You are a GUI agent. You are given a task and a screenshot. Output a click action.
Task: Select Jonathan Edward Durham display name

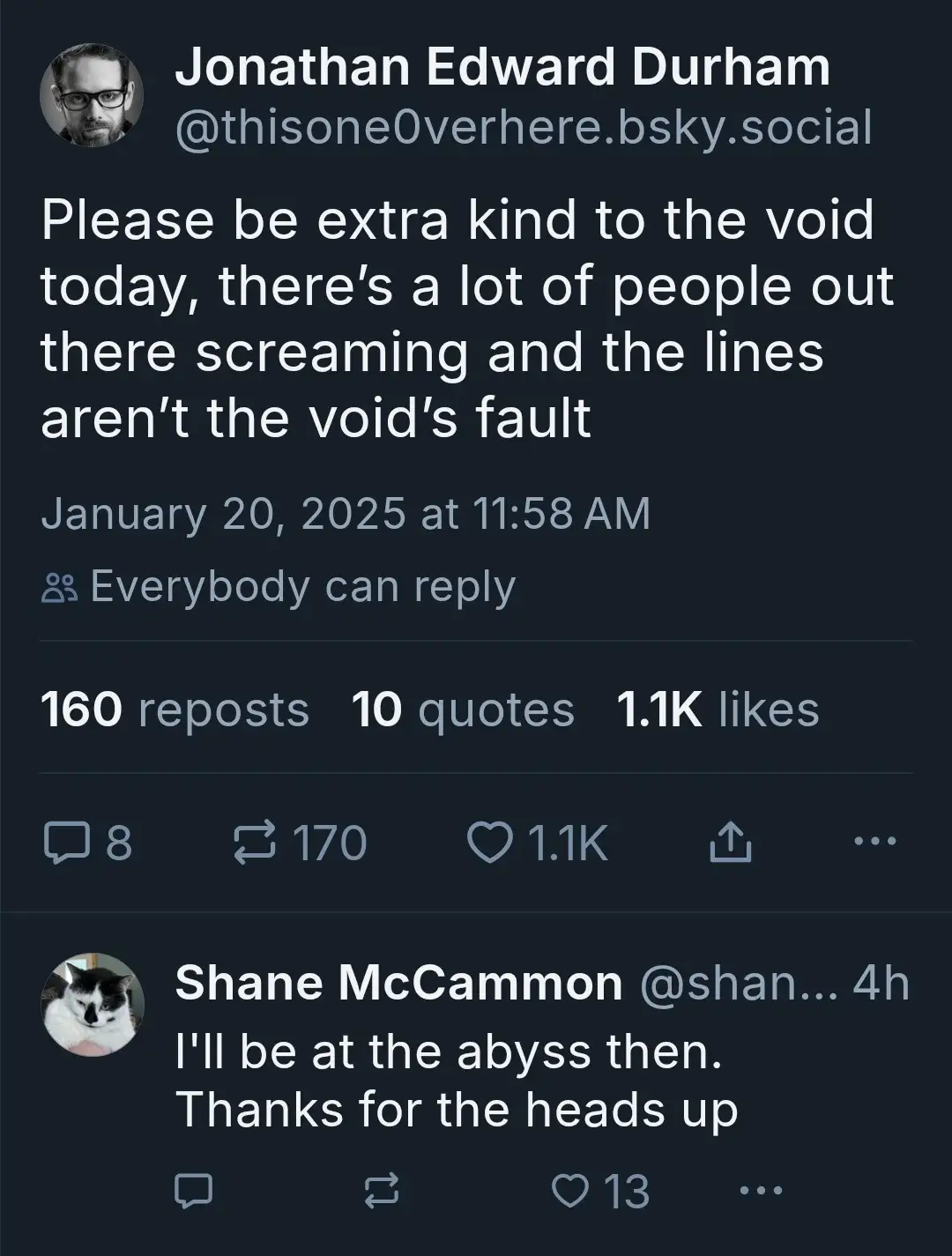pyautogui.click(x=502, y=68)
